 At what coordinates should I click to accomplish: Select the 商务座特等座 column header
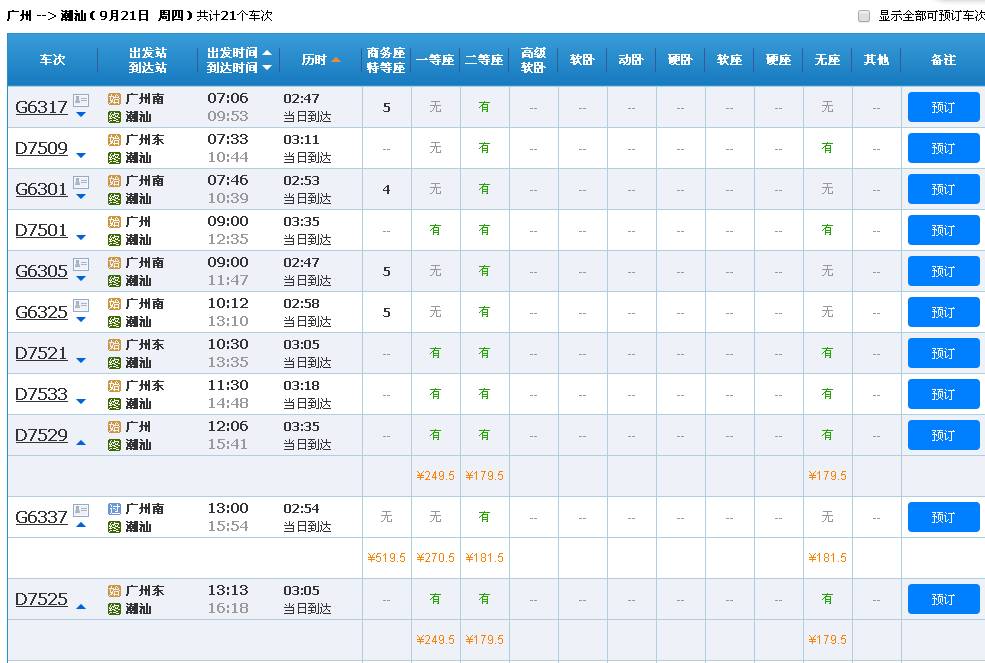[x=386, y=60]
